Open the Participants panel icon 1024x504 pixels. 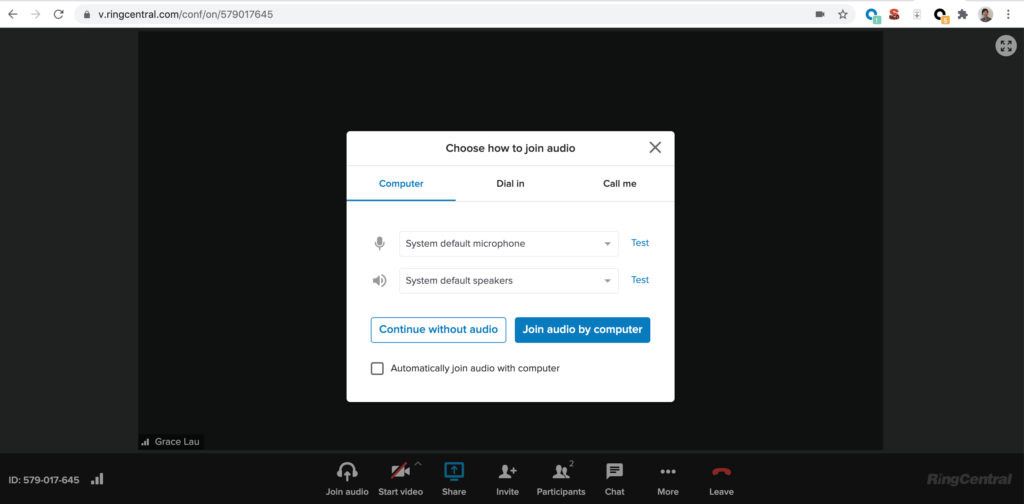click(x=560, y=472)
